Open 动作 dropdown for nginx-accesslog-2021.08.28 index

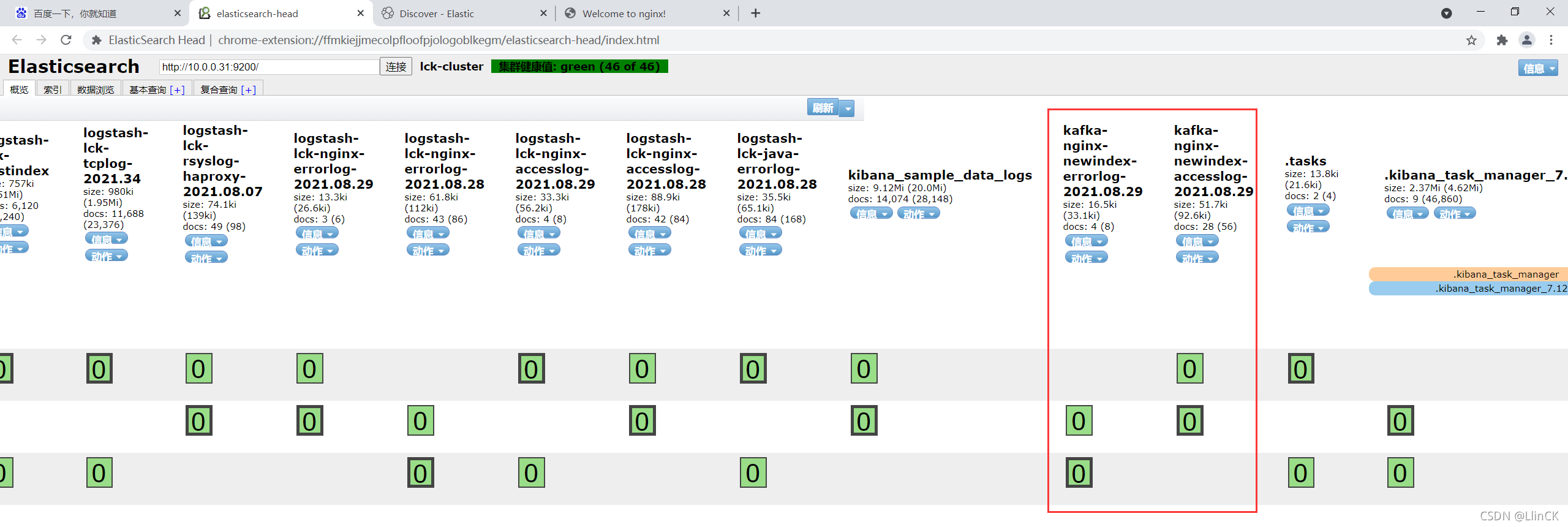pos(650,250)
